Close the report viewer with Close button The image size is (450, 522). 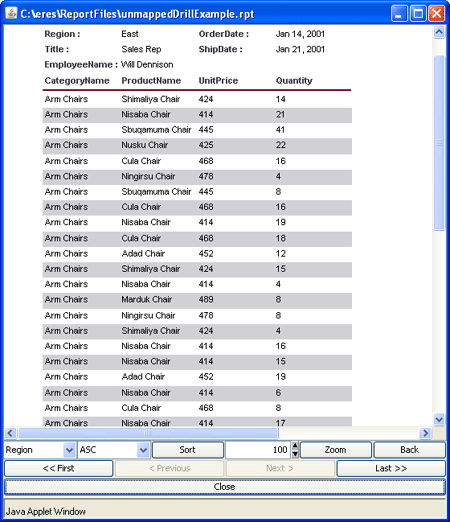tap(225, 487)
